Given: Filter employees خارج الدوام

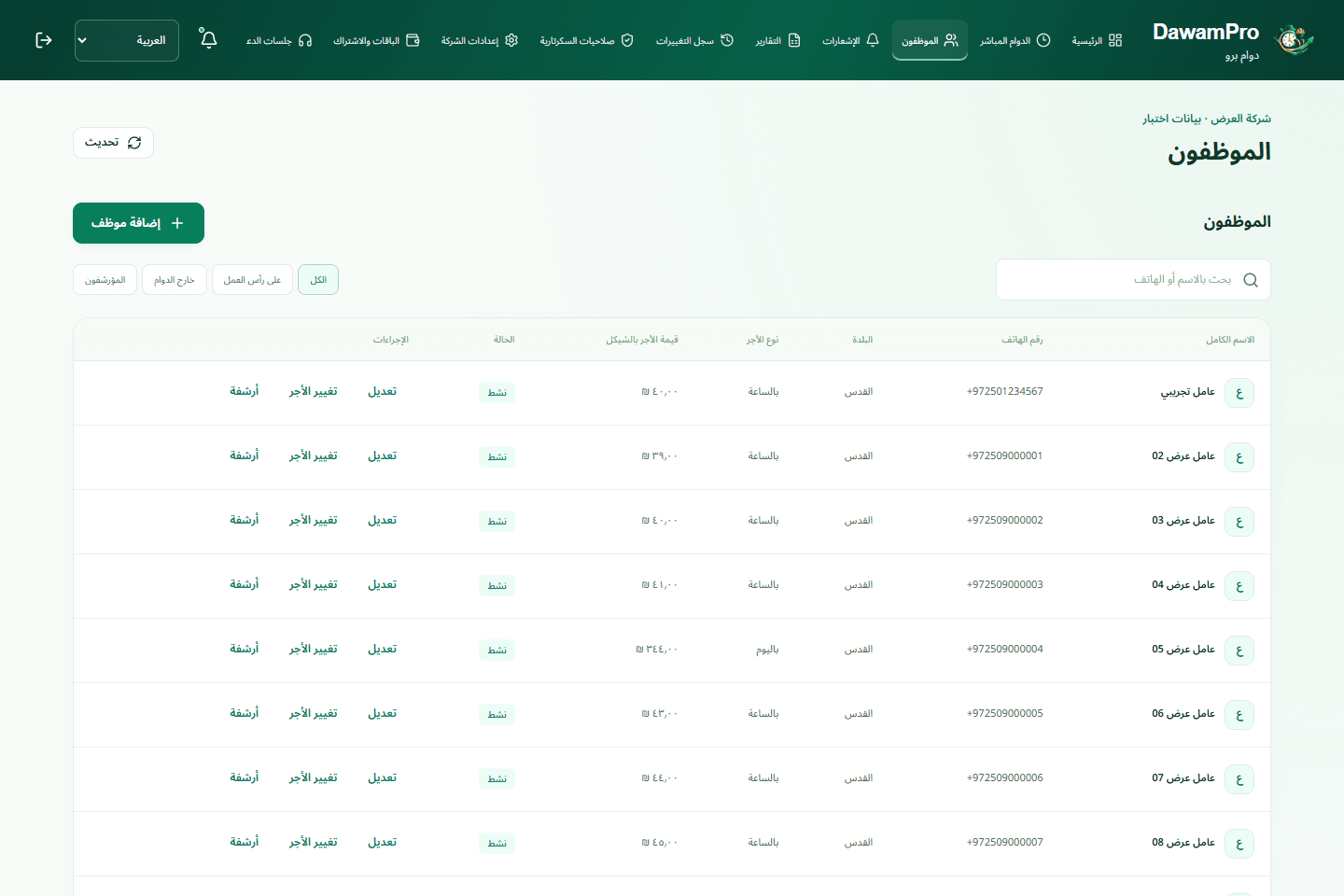Looking at the screenshot, I should pos(175,280).
